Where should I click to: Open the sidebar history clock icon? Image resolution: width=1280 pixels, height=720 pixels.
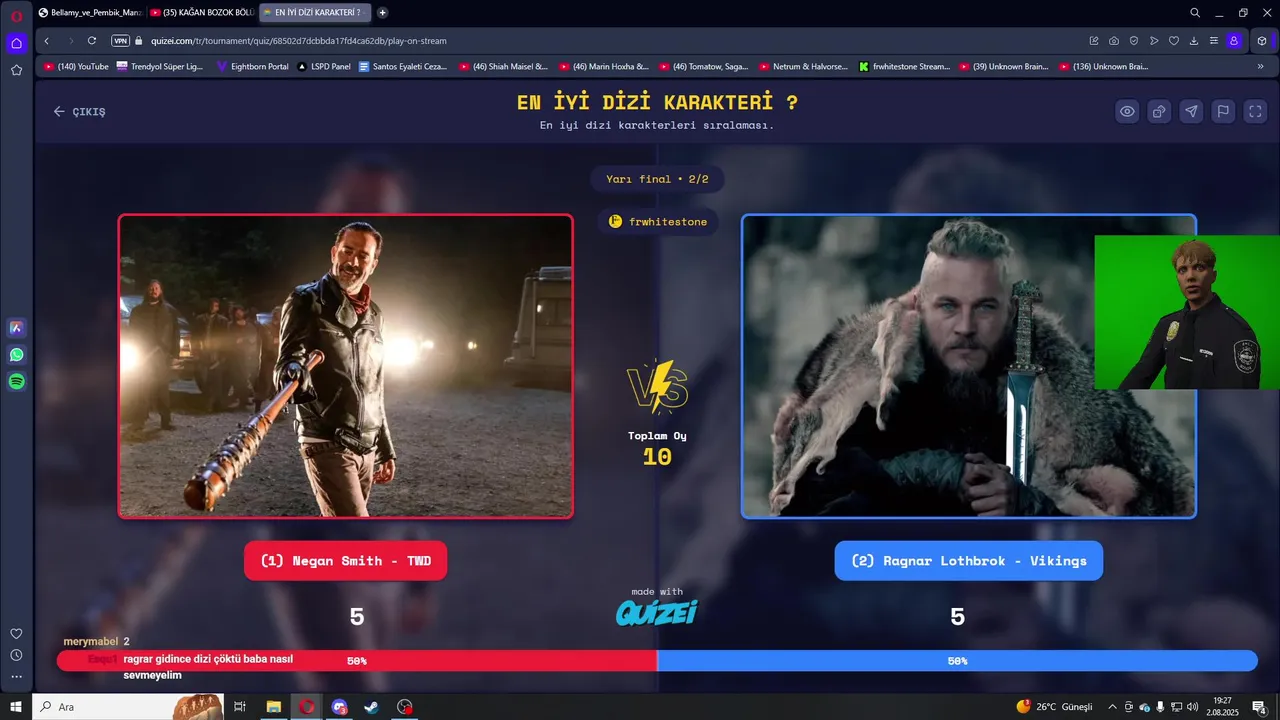coord(16,655)
